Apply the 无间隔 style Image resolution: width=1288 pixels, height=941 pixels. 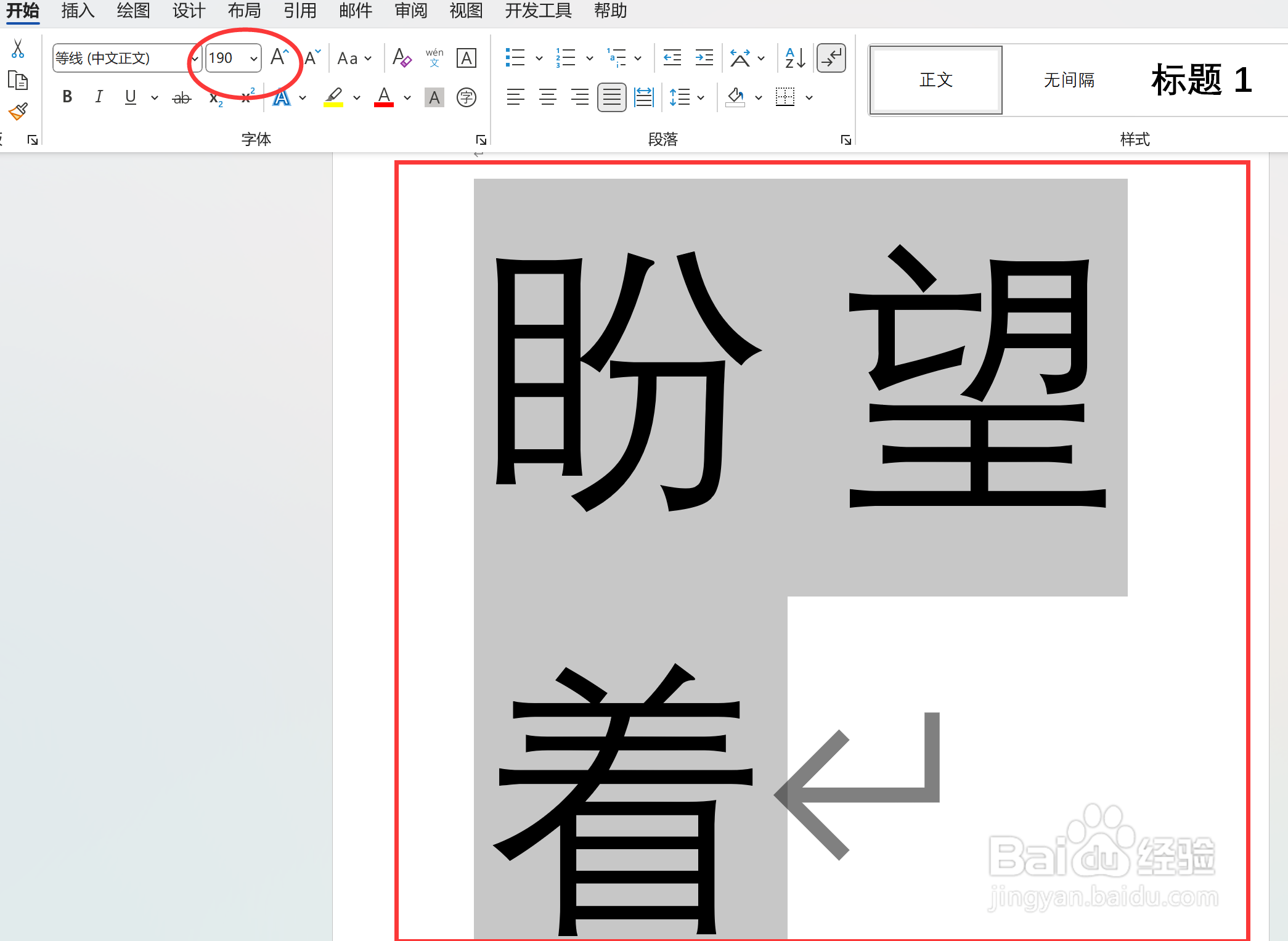click(x=1069, y=80)
